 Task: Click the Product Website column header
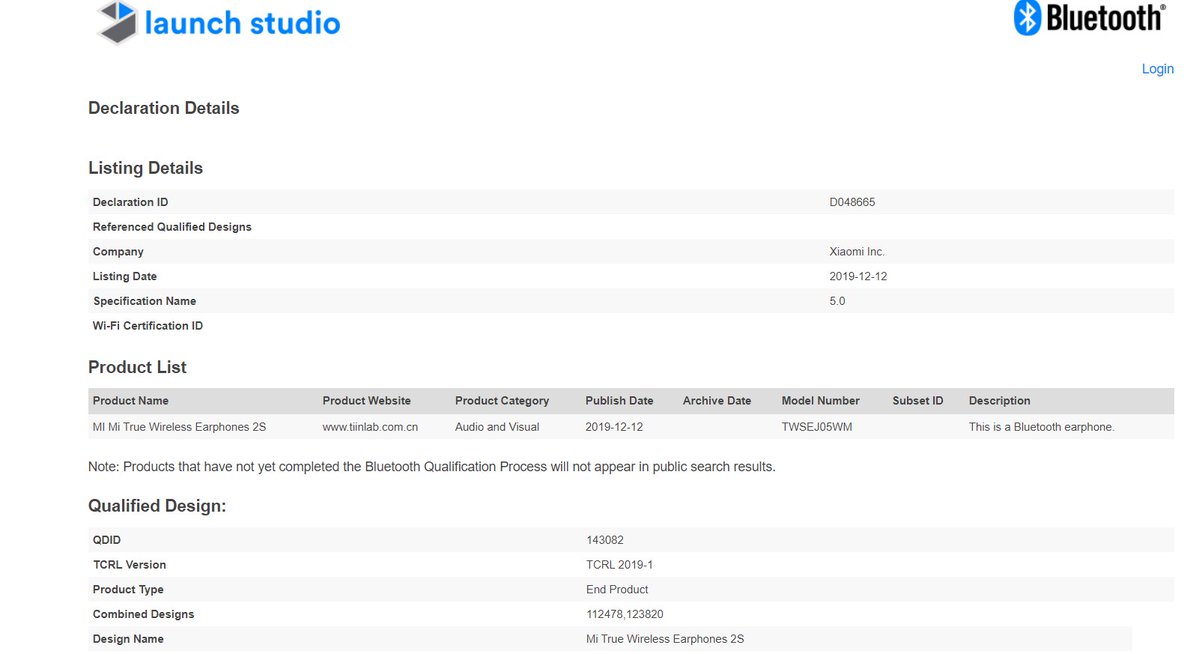366,401
